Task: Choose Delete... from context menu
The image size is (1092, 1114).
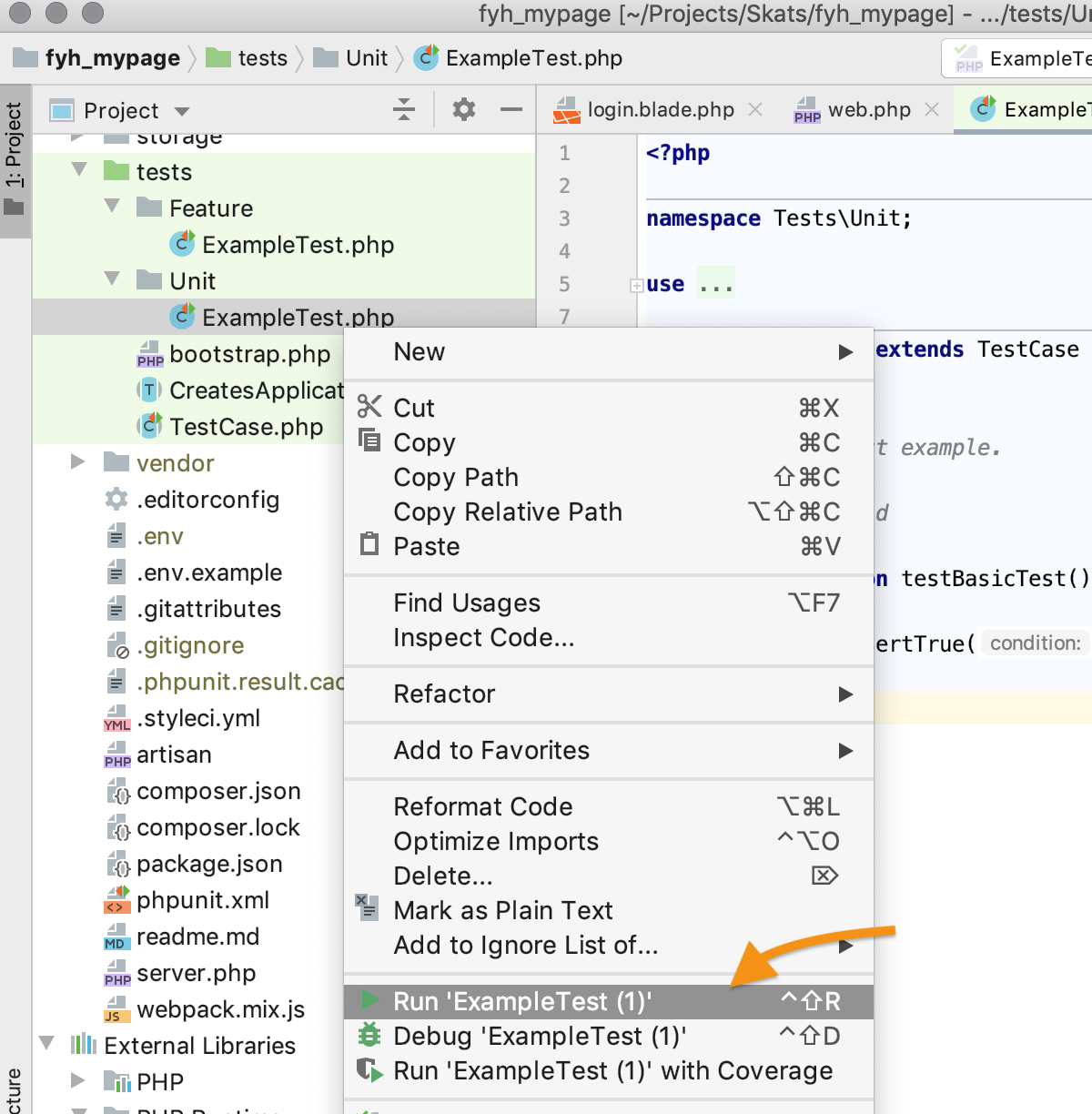Action: point(609,876)
